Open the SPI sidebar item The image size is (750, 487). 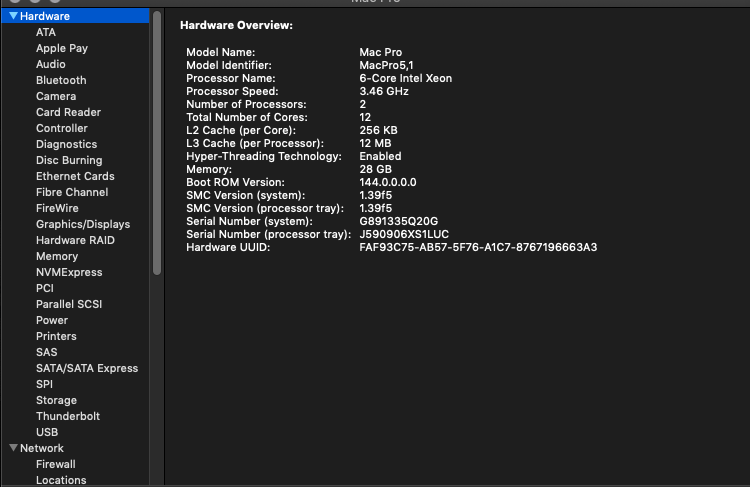click(44, 384)
